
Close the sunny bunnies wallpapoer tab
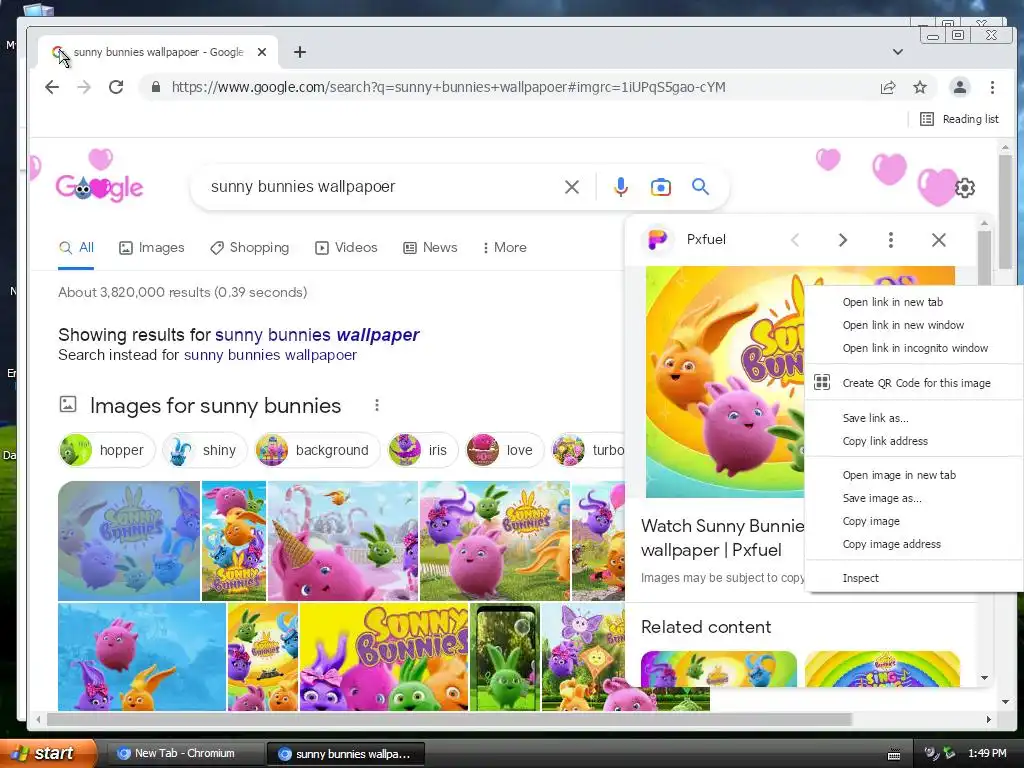pos(262,52)
